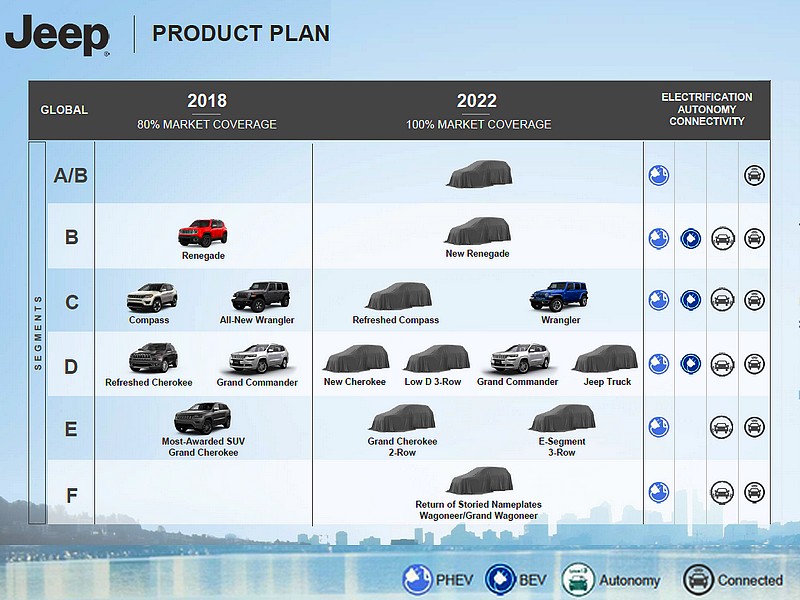The image size is (800, 600).
Task: Select the 2022 Grand Commander image
Action: [520, 358]
